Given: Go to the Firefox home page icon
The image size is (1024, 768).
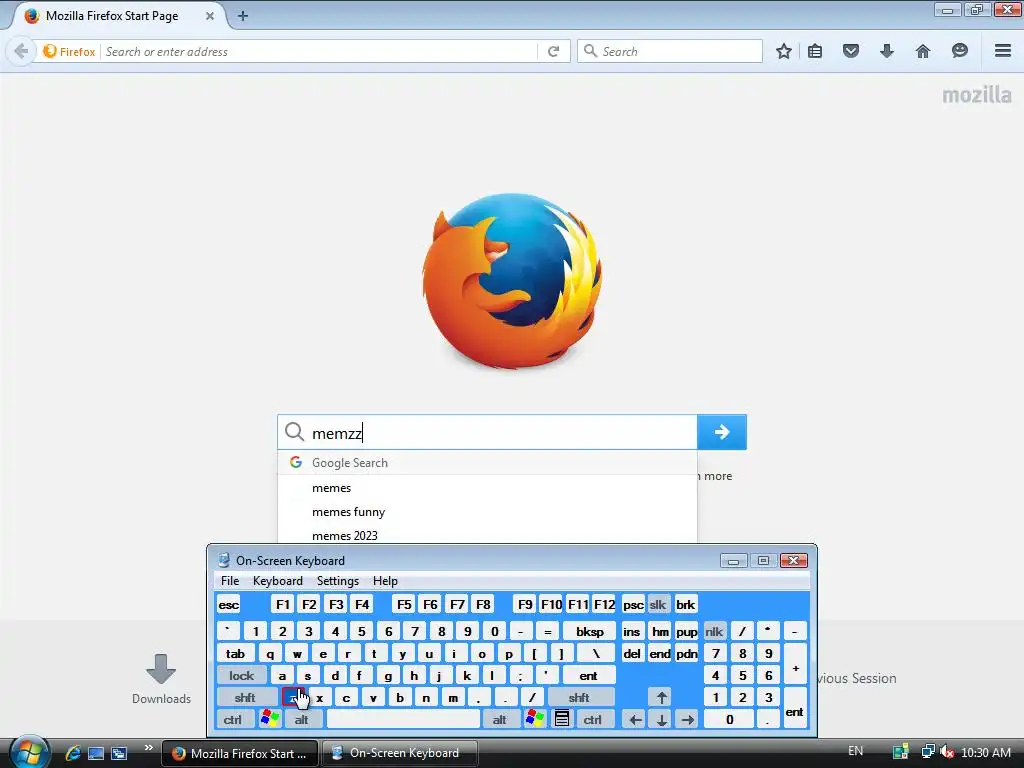Looking at the screenshot, I should 923,51.
